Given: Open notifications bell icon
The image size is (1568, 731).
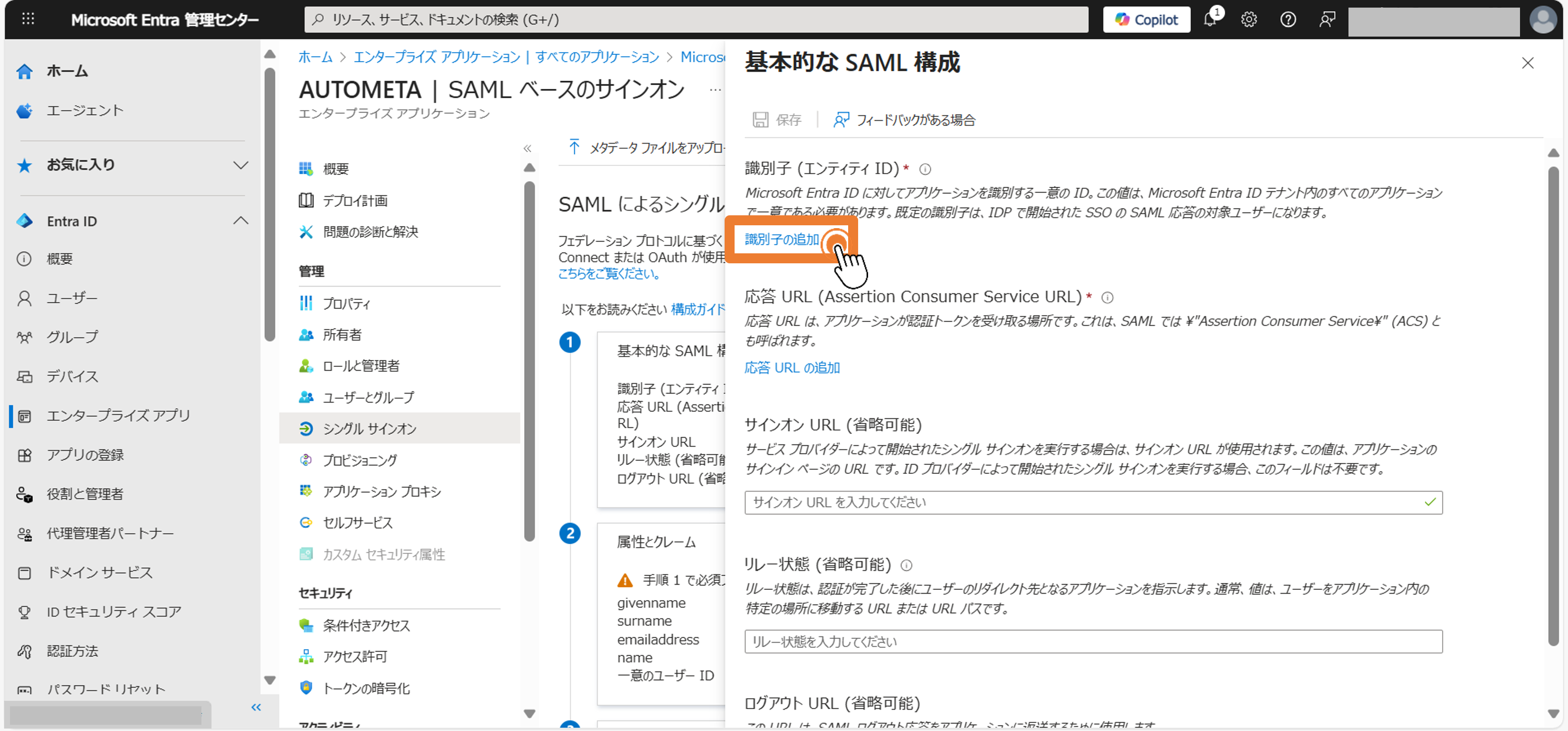Looking at the screenshot, I should coord(1210,19).
